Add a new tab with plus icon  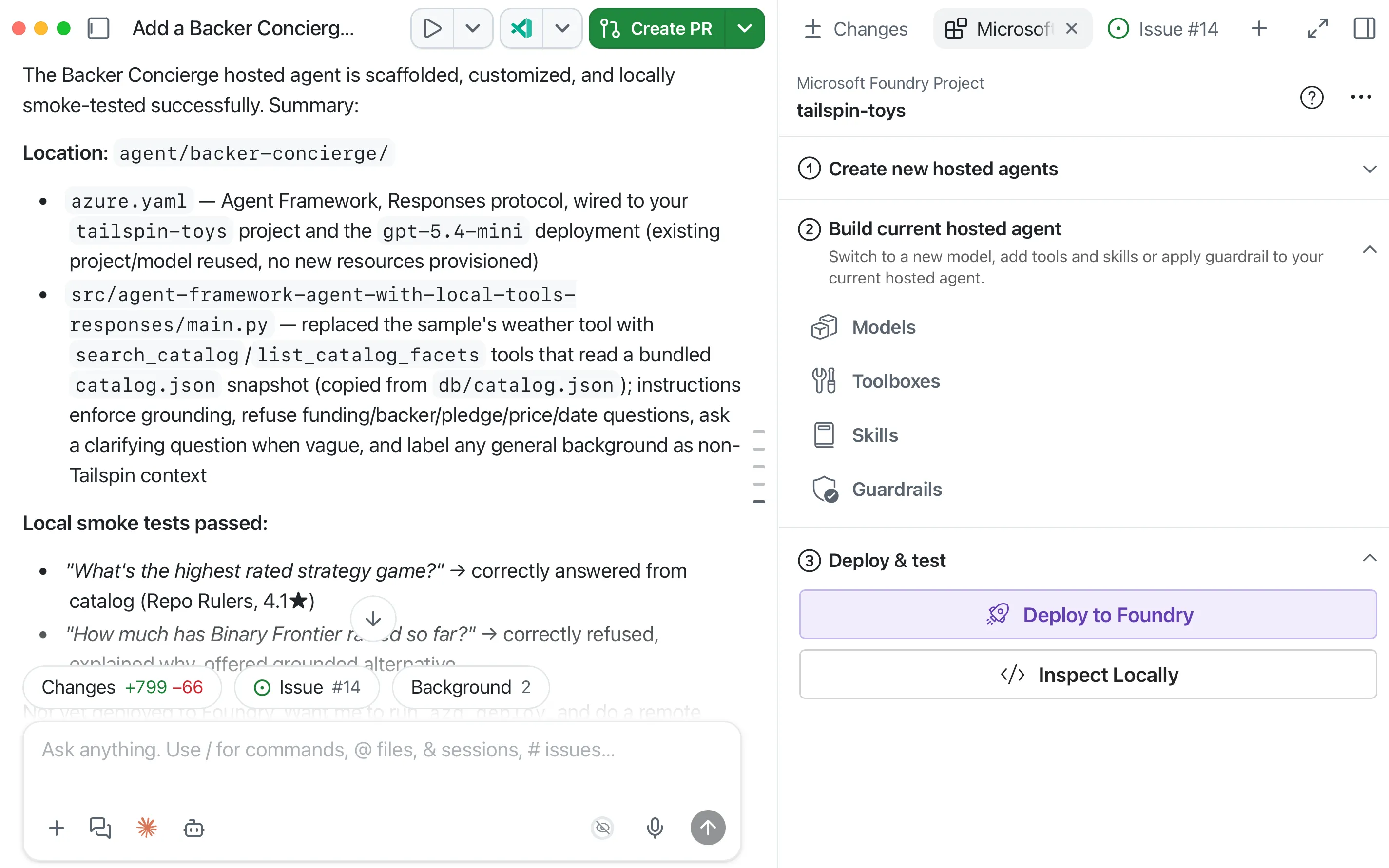point(1258,28)
